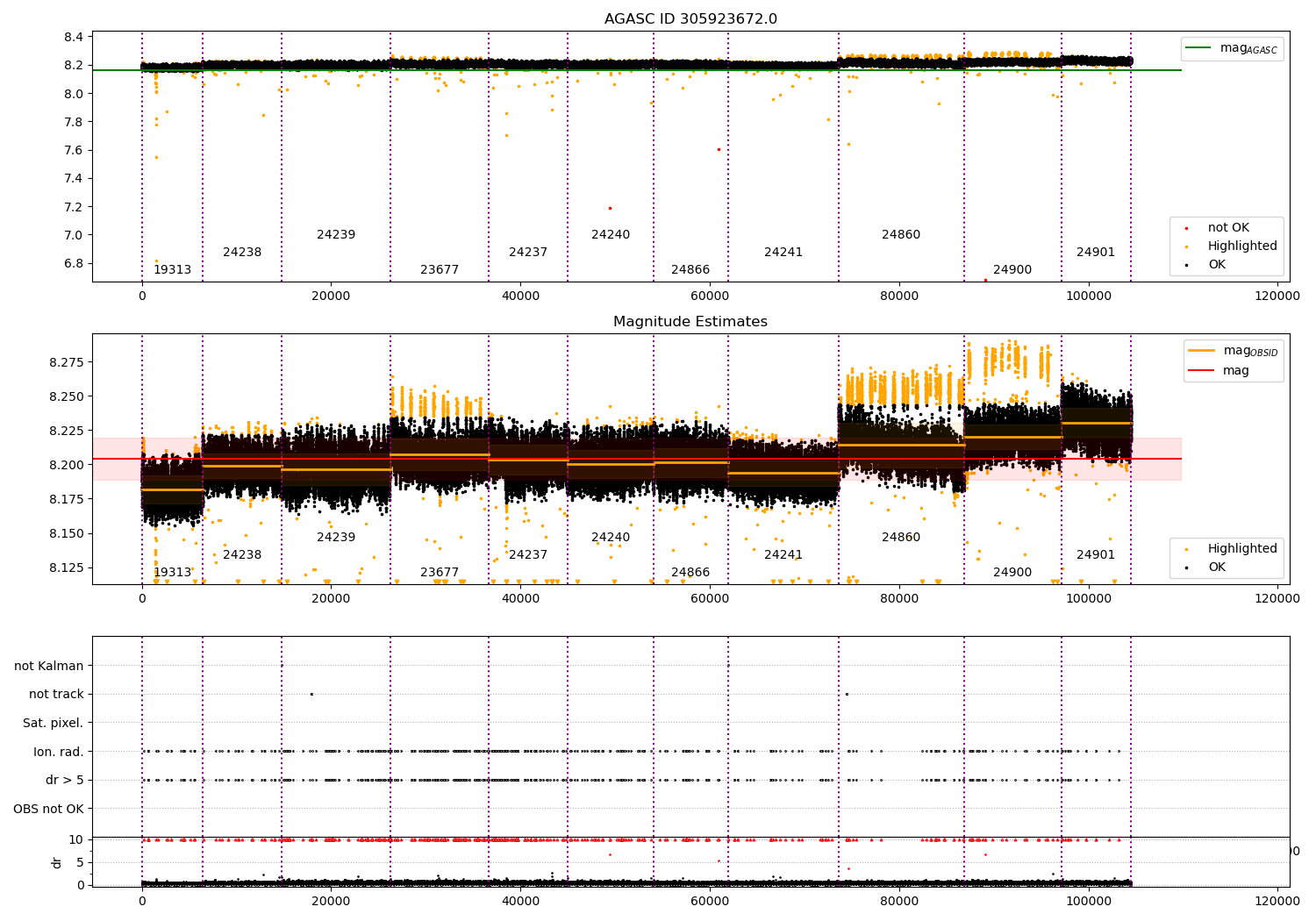Click the 20000 x-tick under bottom plot
Viewport: 1316px width, 921px height.
331,901
